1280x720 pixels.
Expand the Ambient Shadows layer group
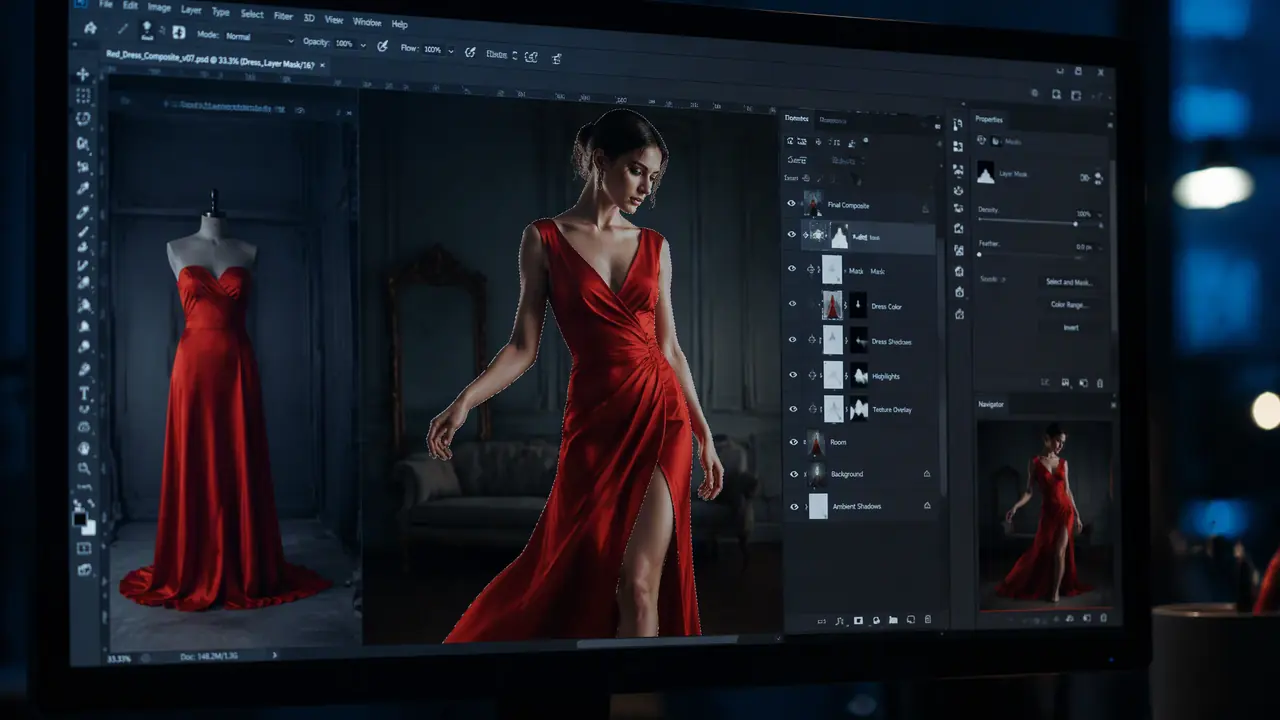(x=805, y=506)
